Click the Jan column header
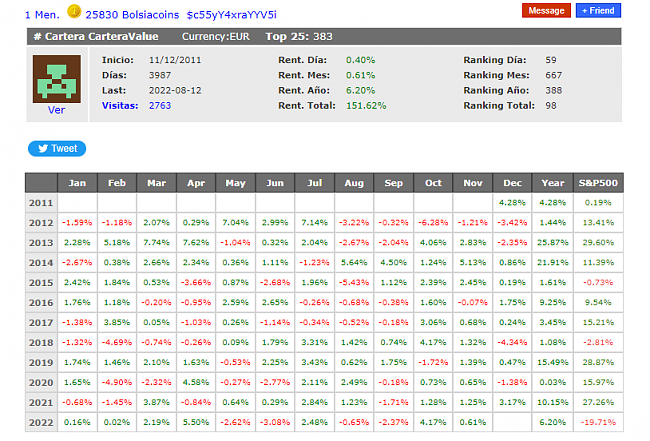 click(x=78, y=183)
